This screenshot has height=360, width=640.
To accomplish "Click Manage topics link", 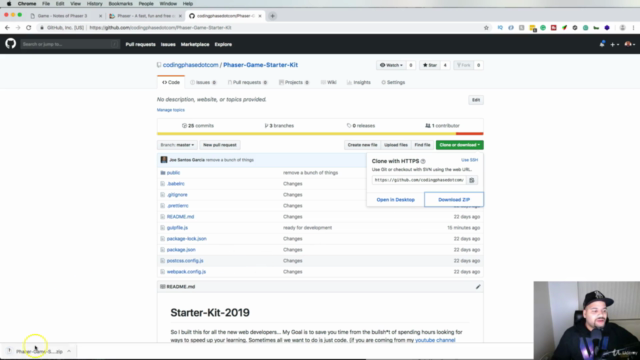I will tap(171, 110).
